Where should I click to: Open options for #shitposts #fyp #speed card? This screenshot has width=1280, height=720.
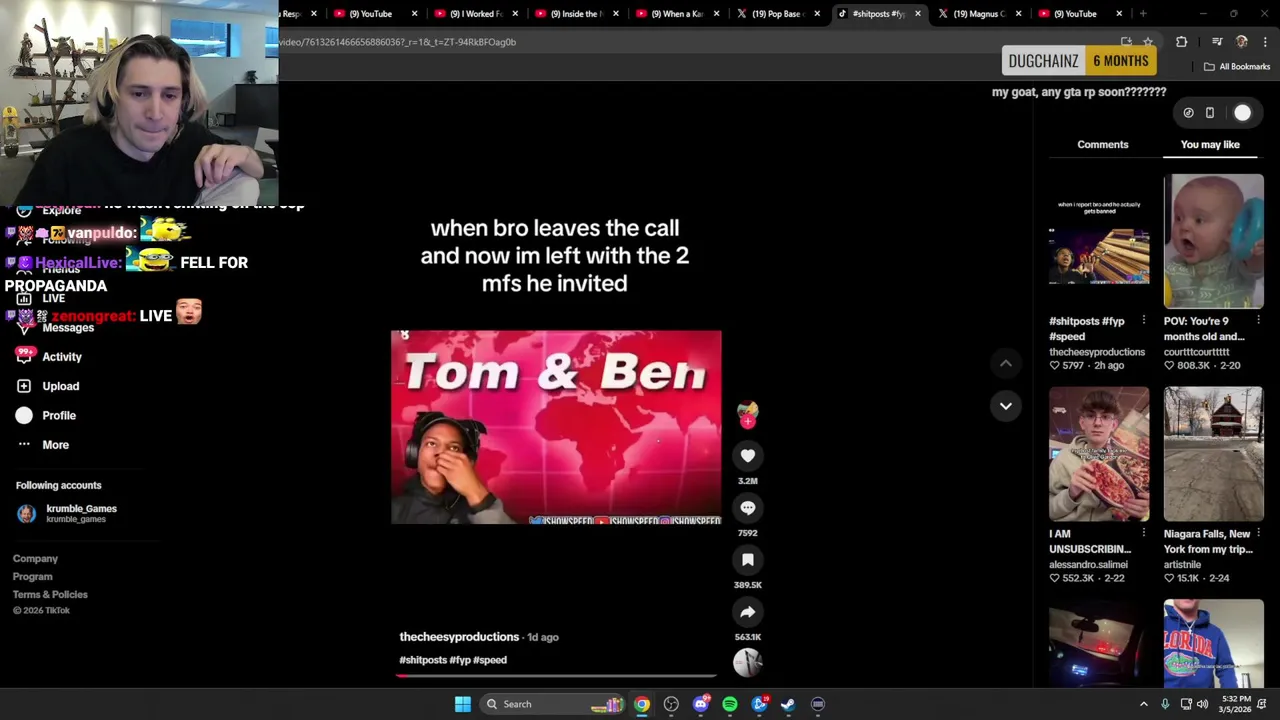coord(1143,321)
